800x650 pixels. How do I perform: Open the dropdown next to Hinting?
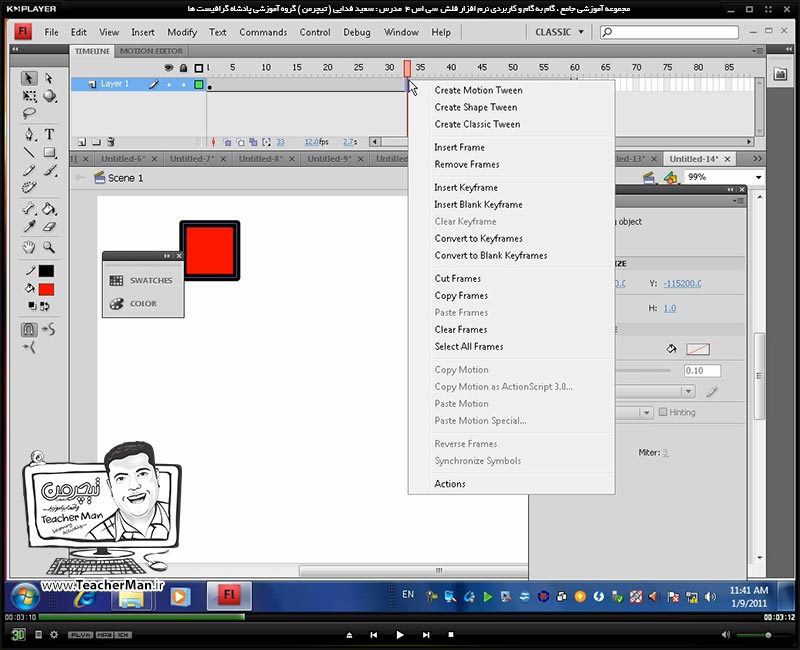click(646, 412)
